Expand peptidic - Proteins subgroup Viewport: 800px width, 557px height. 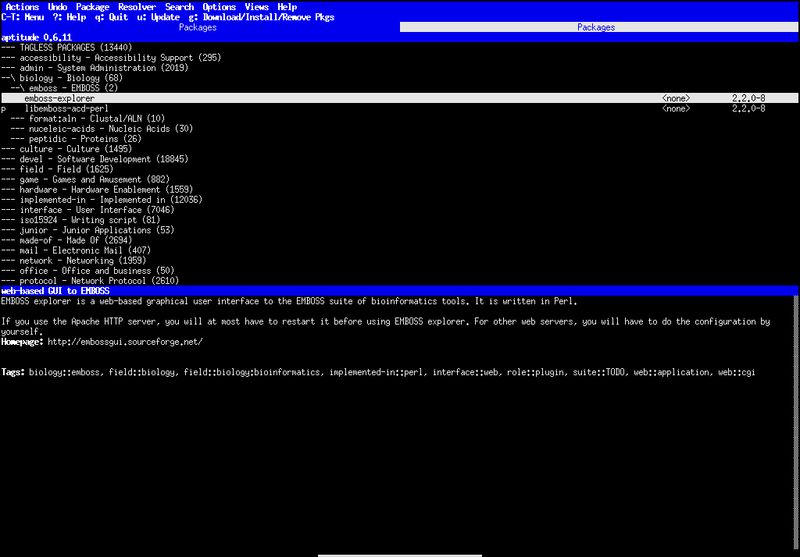coord(76,139)
